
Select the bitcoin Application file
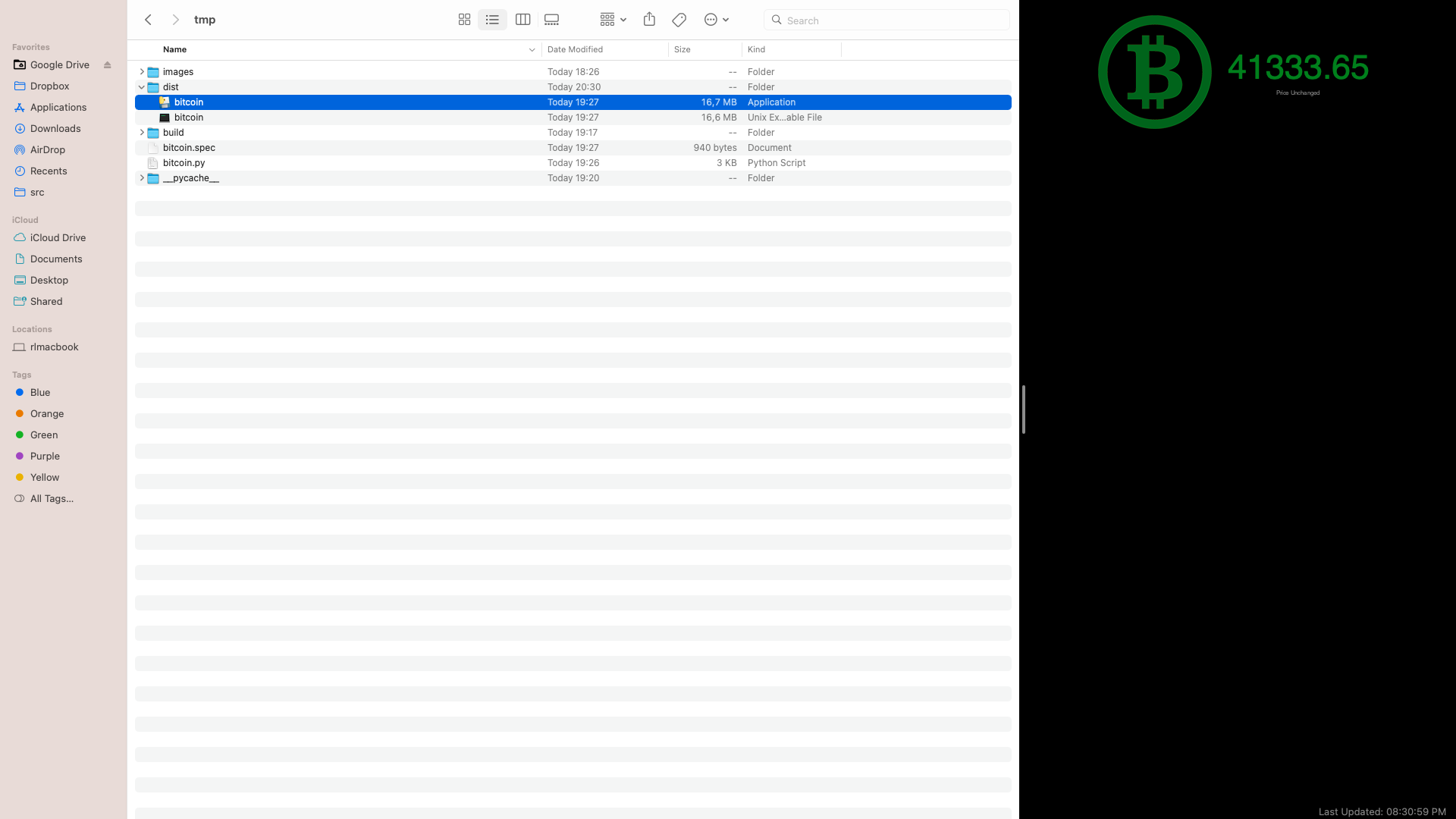click(x=573, y=102)
